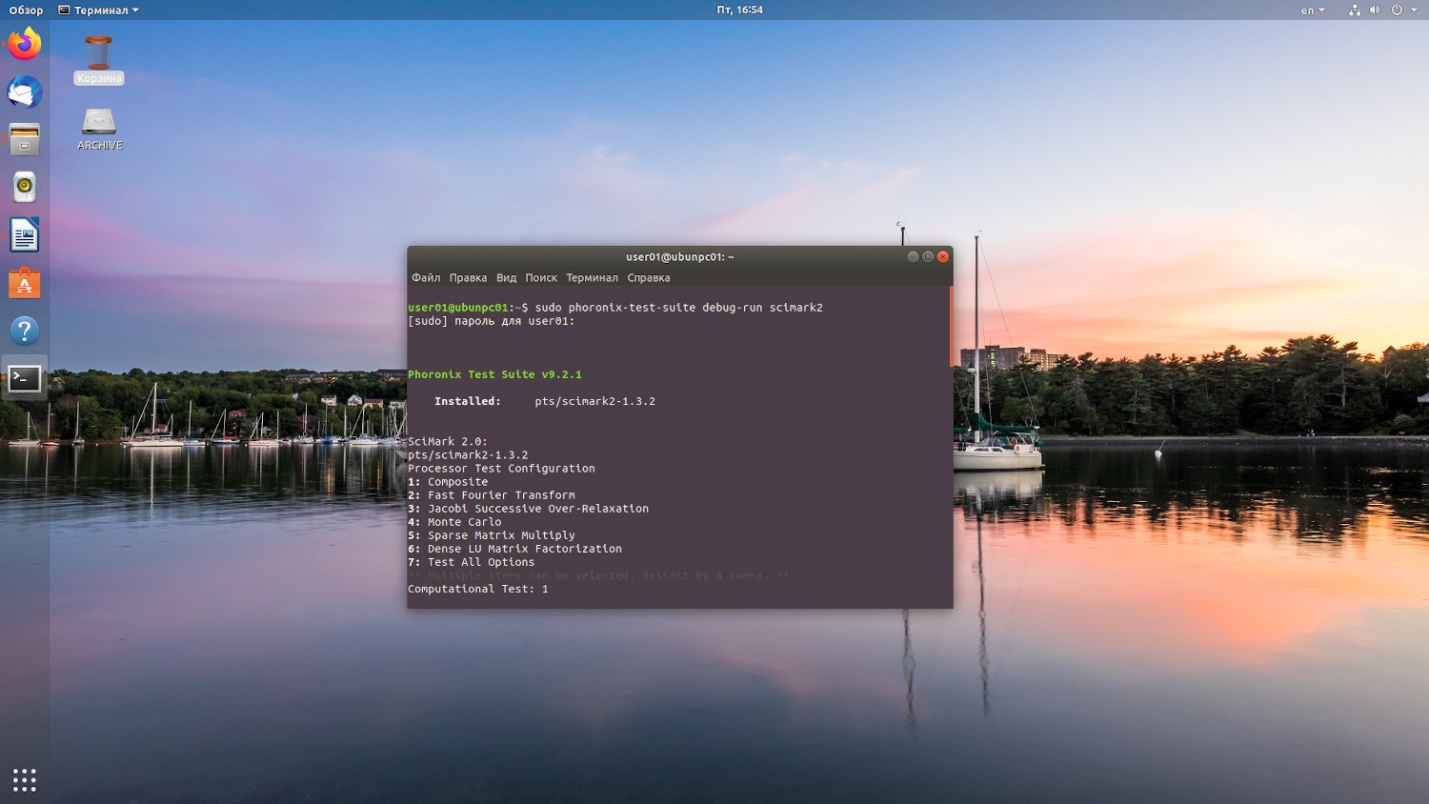1429x804 pixels.
Task: Open Firefox from the dock
Action: [24, 44]
